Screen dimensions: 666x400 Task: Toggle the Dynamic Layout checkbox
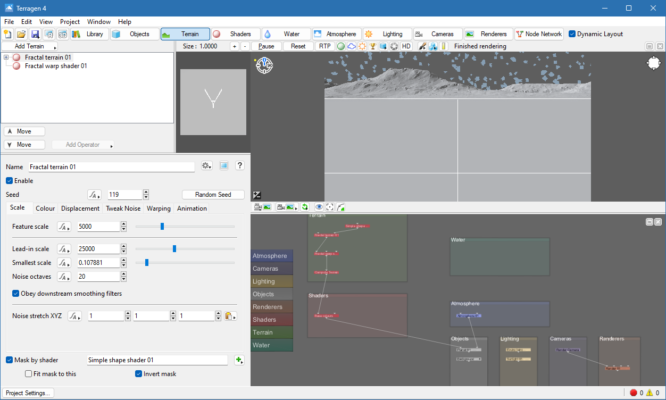tap(572, 34)
